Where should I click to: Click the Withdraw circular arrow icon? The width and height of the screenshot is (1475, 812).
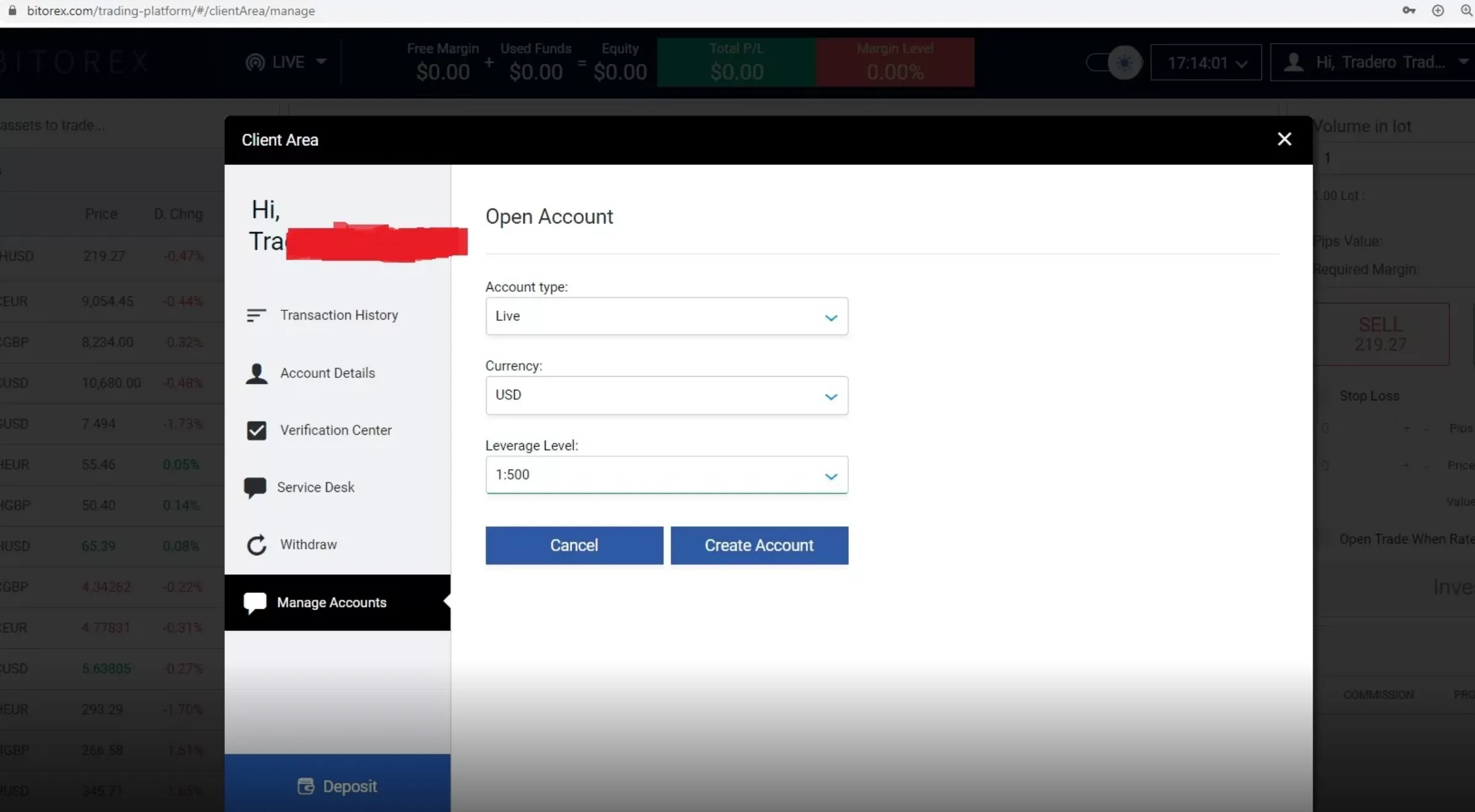[256, 545]
